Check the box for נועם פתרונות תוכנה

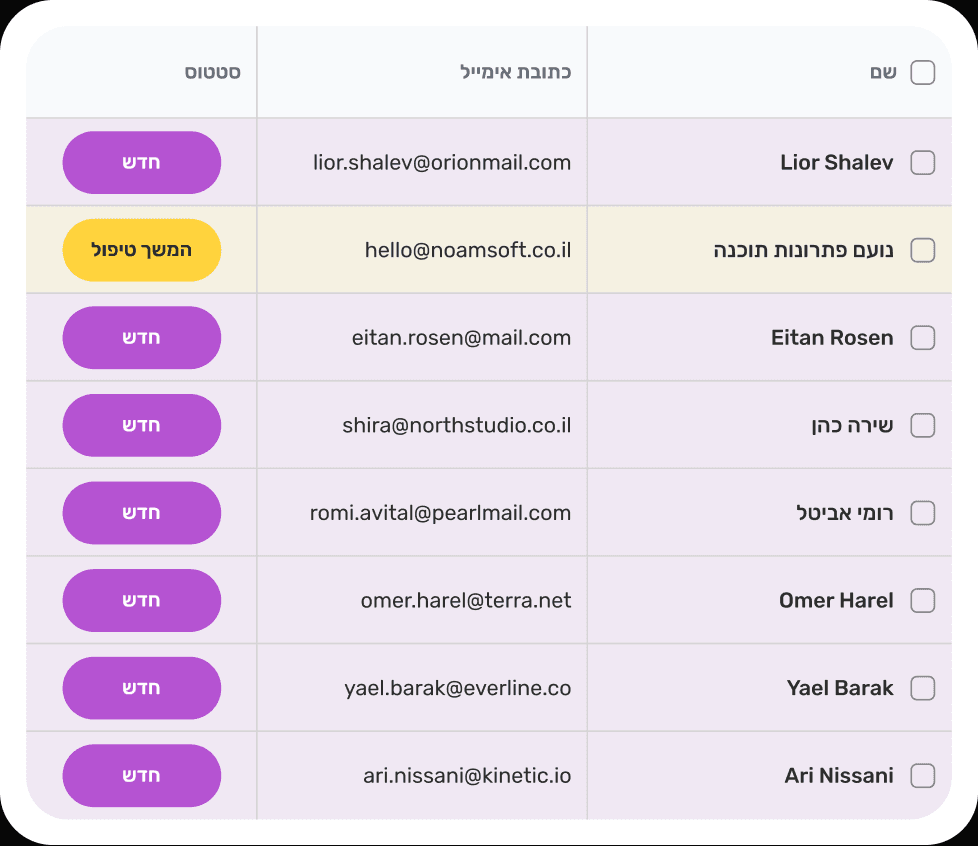922,250
